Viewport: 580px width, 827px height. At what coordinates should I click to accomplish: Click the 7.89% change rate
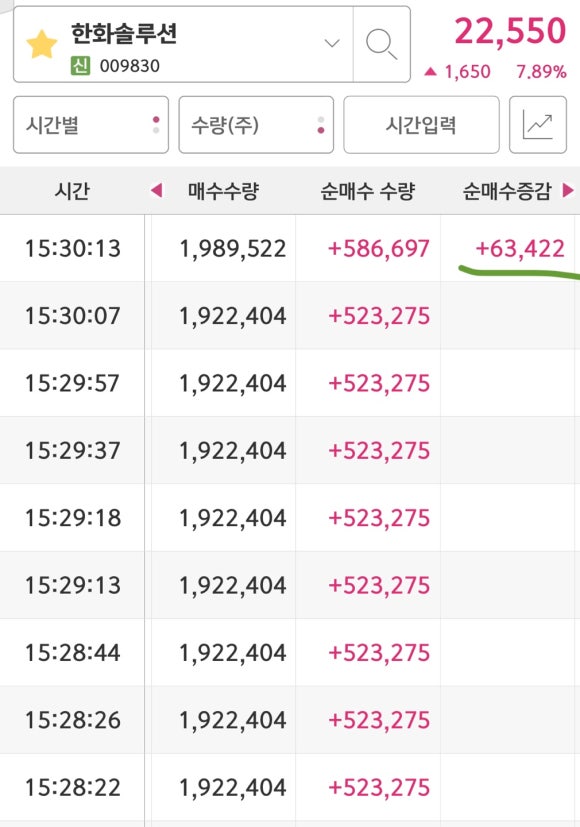542,72
